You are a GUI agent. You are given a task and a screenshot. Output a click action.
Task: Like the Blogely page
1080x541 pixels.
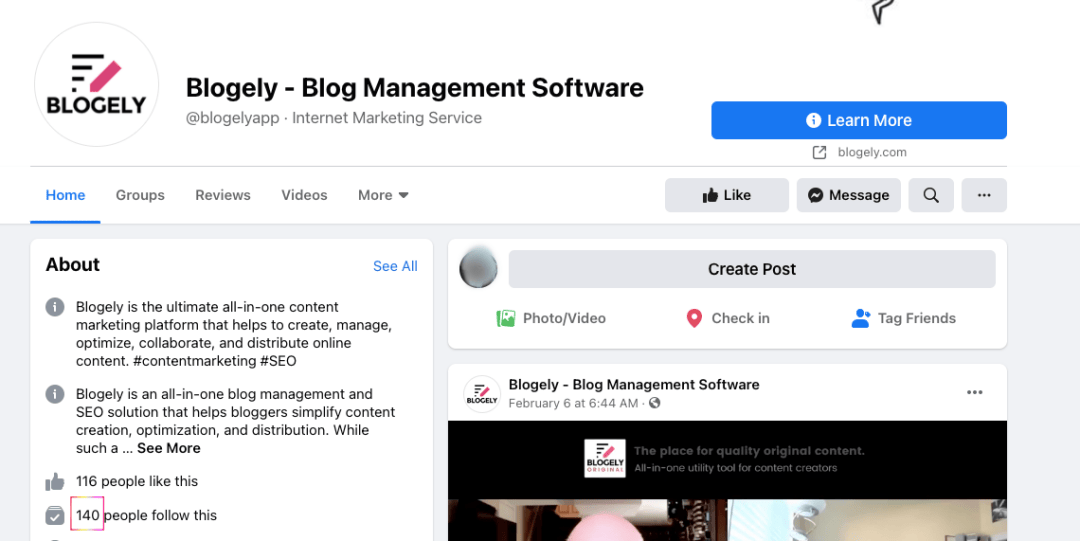[727, 195]
